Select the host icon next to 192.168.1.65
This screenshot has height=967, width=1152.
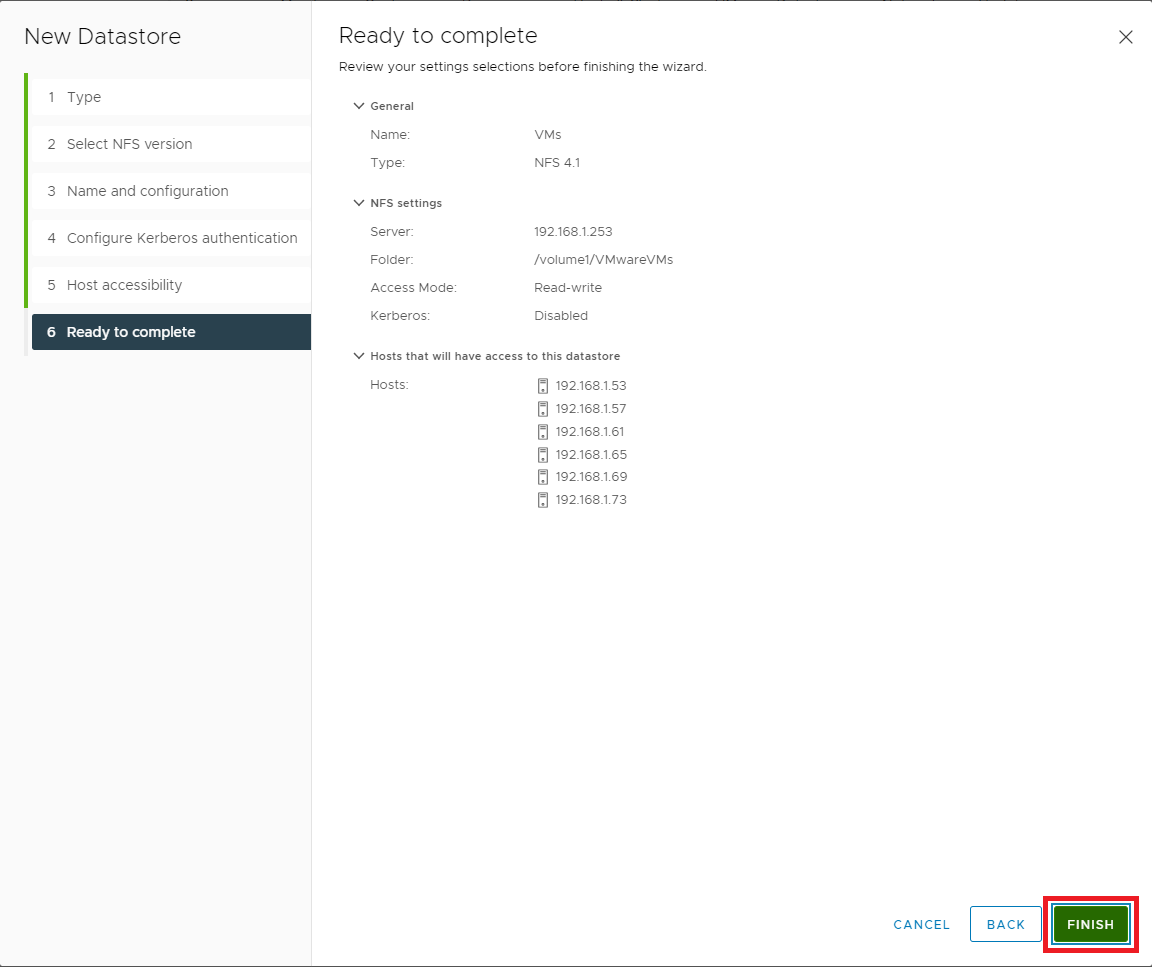(x=543, y=455)
